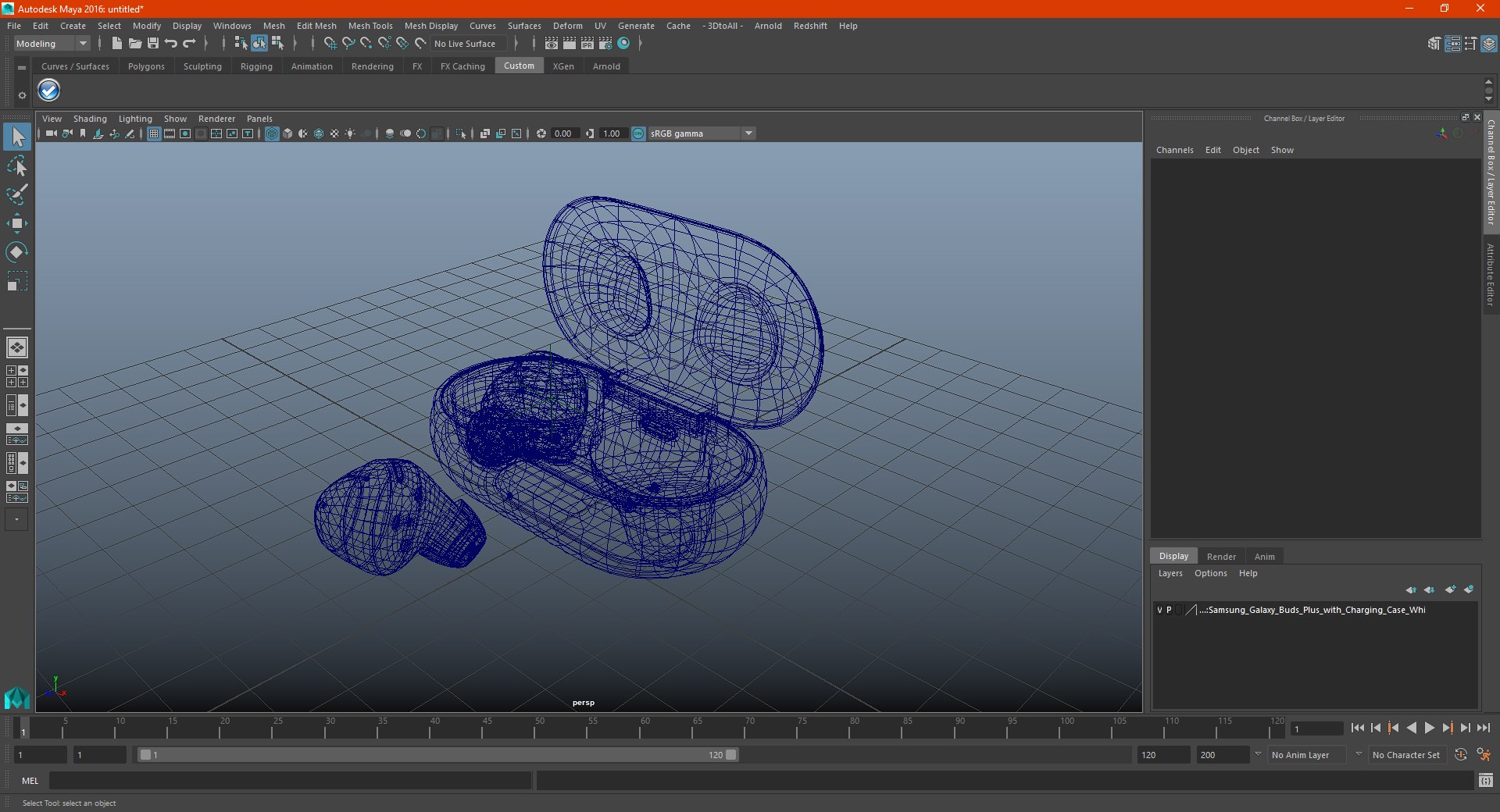This screenshot has height=812, width=1500.
Task: Toggle layer visibility V box
Action: (x=1159, y=610)
